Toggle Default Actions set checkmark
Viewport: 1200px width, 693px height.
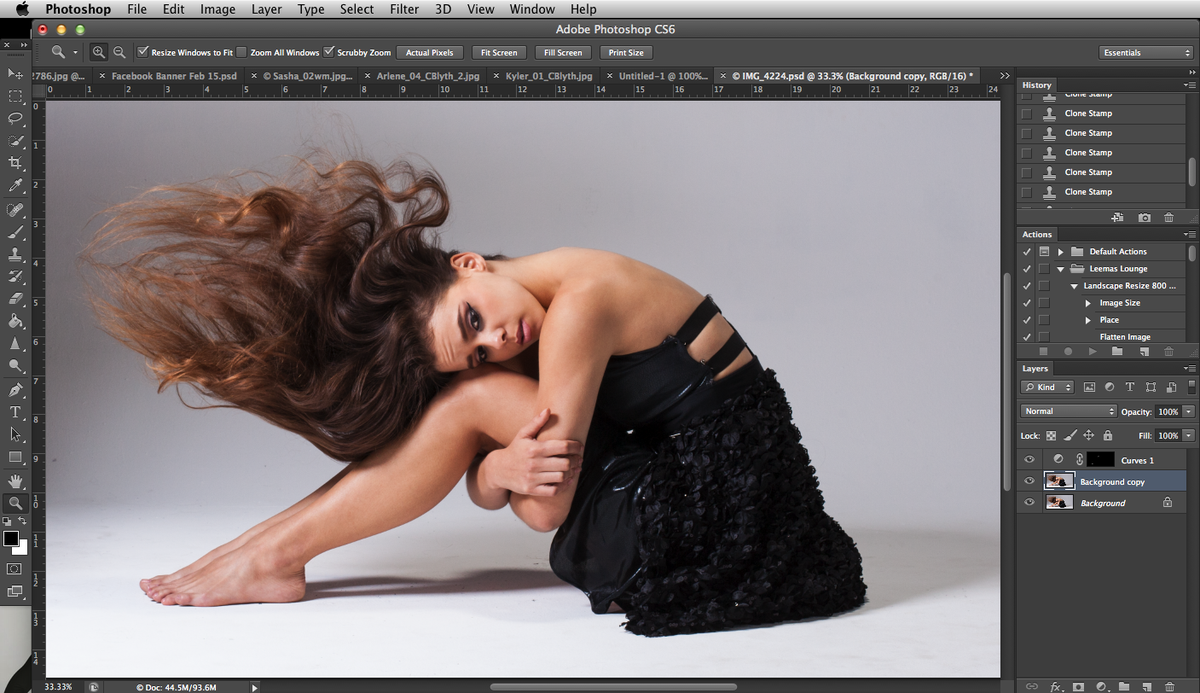point(1027,251)
